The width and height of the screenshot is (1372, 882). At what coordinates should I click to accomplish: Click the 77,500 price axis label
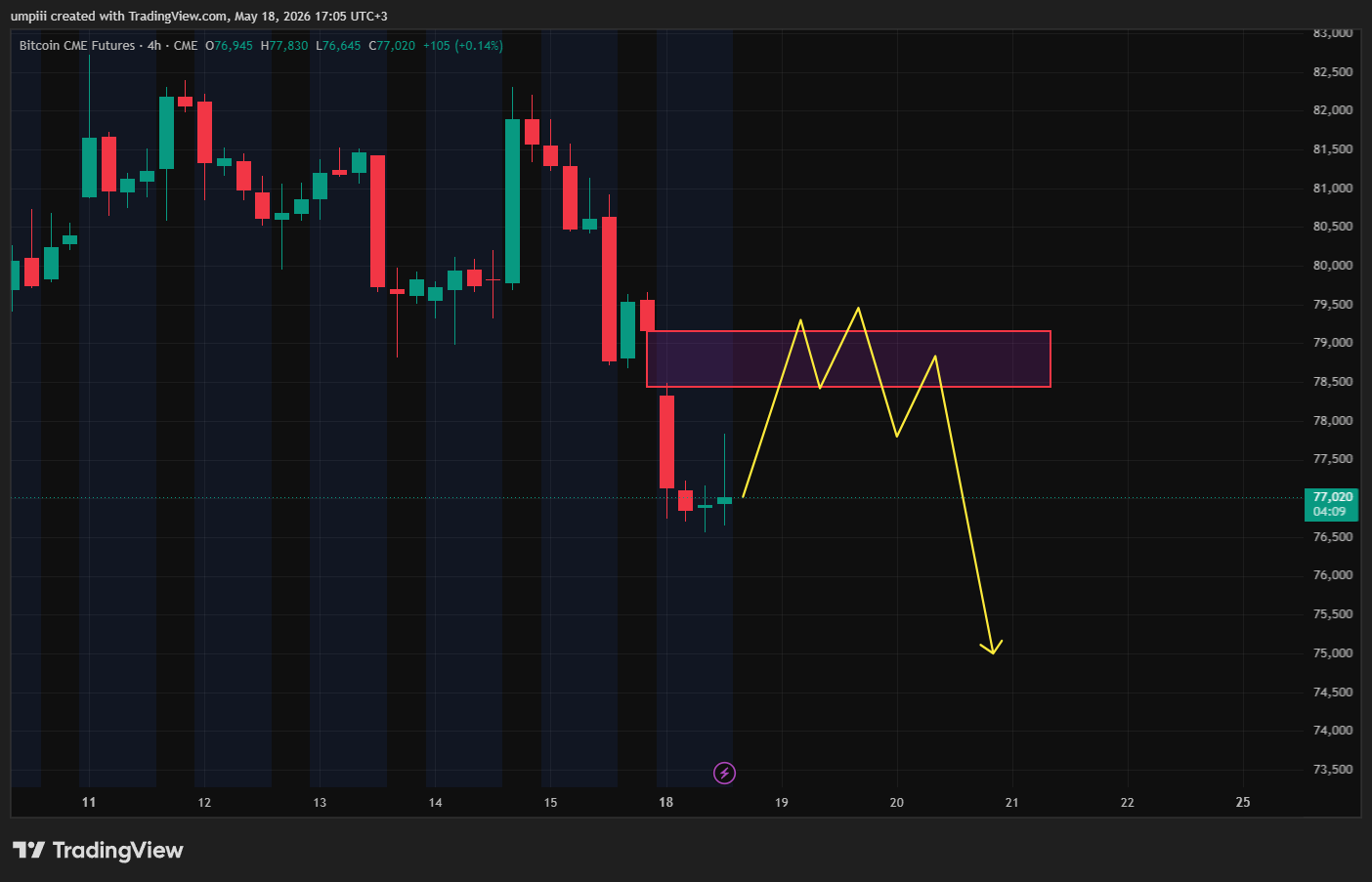coord(1333,459)
